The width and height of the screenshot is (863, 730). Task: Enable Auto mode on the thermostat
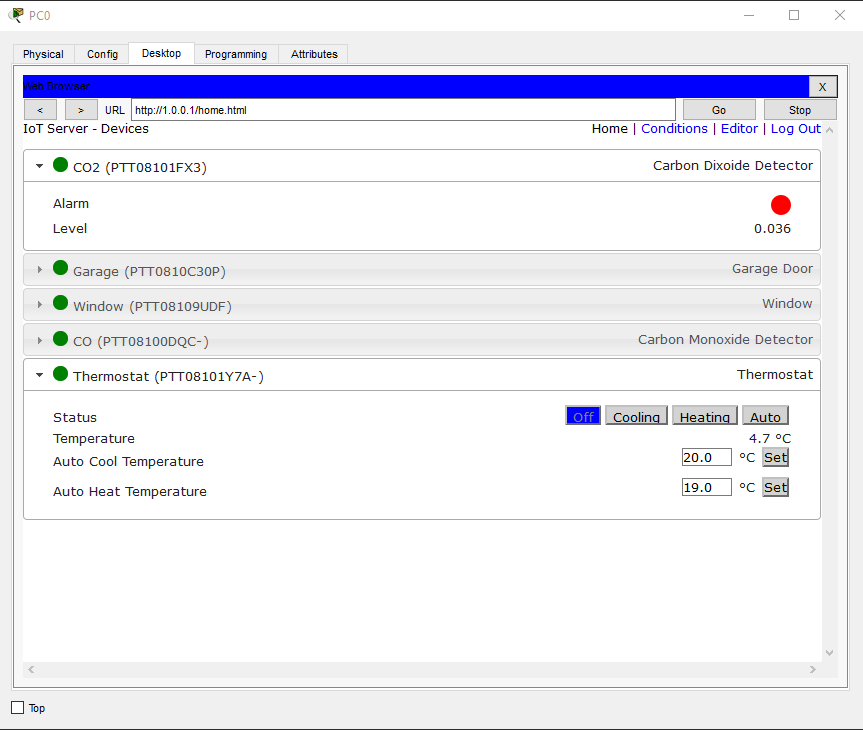coord(765,416)
